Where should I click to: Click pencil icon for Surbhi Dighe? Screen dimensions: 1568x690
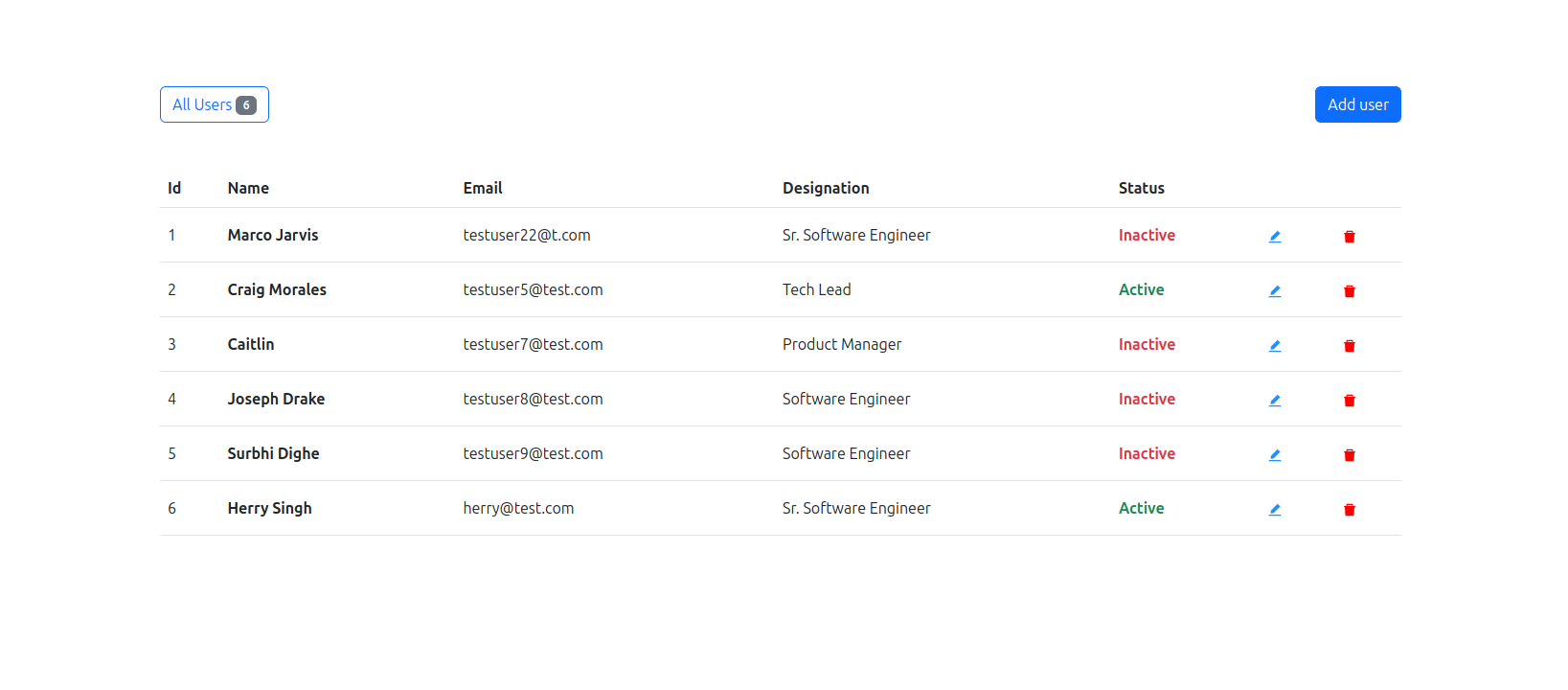point(1275,455)
